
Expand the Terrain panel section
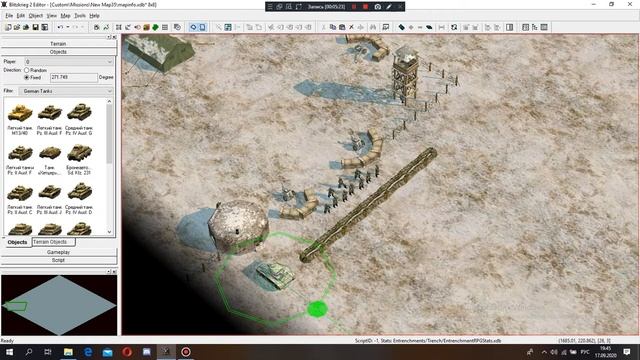coord(58,43)
